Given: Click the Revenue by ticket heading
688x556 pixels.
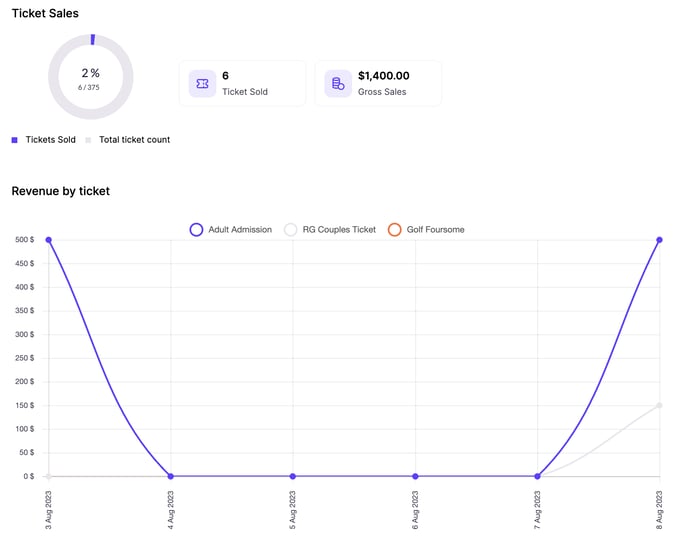Looking at the screenshot, I should coord(61,191).
